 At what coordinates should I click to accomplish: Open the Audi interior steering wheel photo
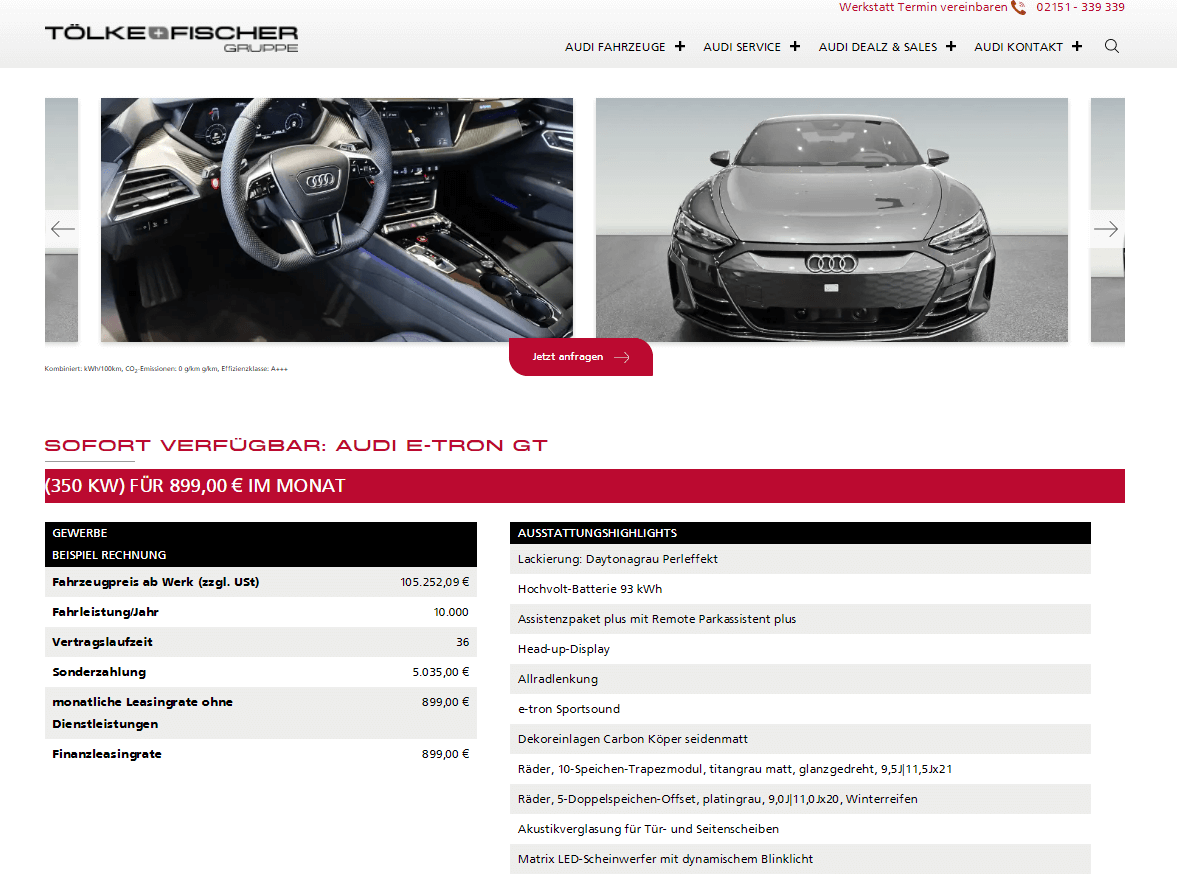tap(336, 220)
